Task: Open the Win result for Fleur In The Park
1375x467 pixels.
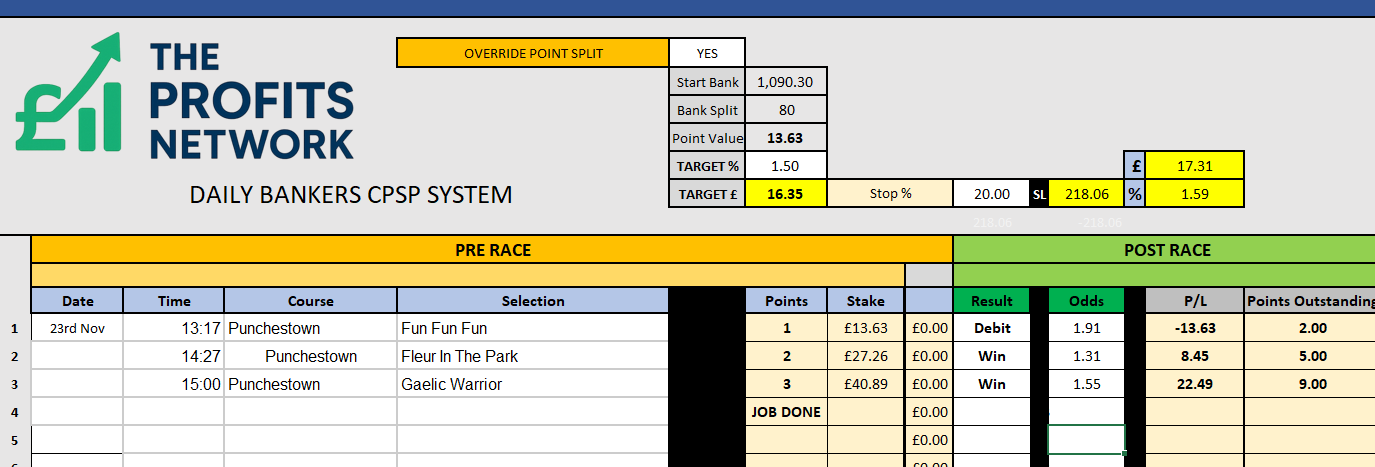Action: pyautogui.click(x=991, y=356)
